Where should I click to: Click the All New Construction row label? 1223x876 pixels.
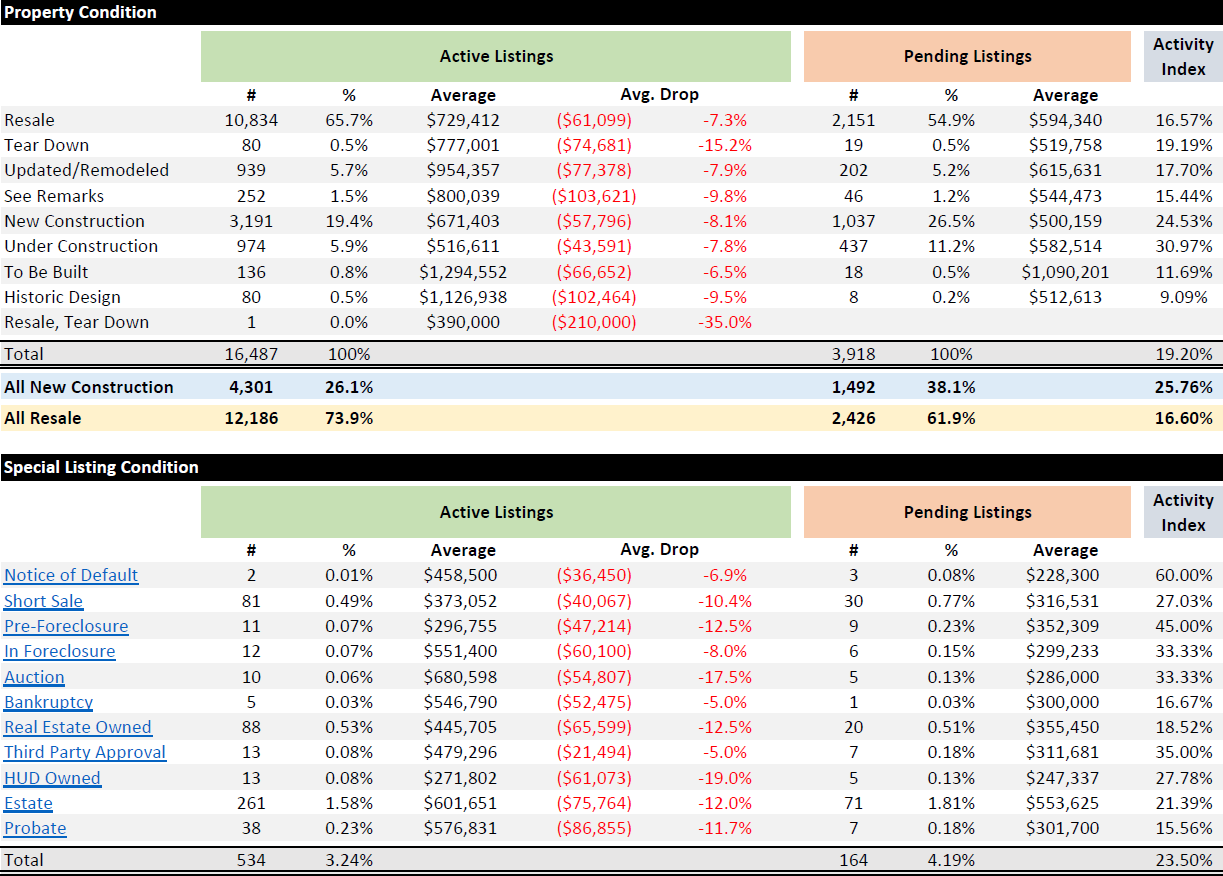pos(89,387)
